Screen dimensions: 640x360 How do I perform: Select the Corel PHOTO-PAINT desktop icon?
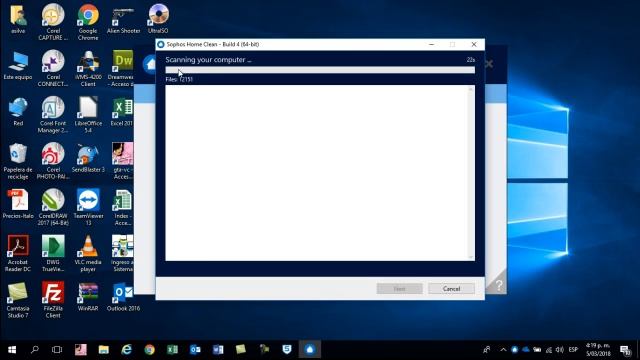point(53,161)
